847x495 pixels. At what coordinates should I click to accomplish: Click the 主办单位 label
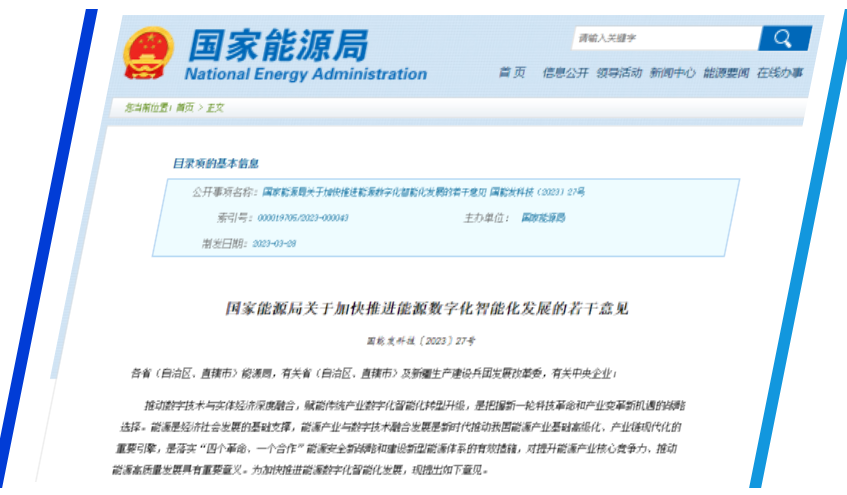click(486, 218)
